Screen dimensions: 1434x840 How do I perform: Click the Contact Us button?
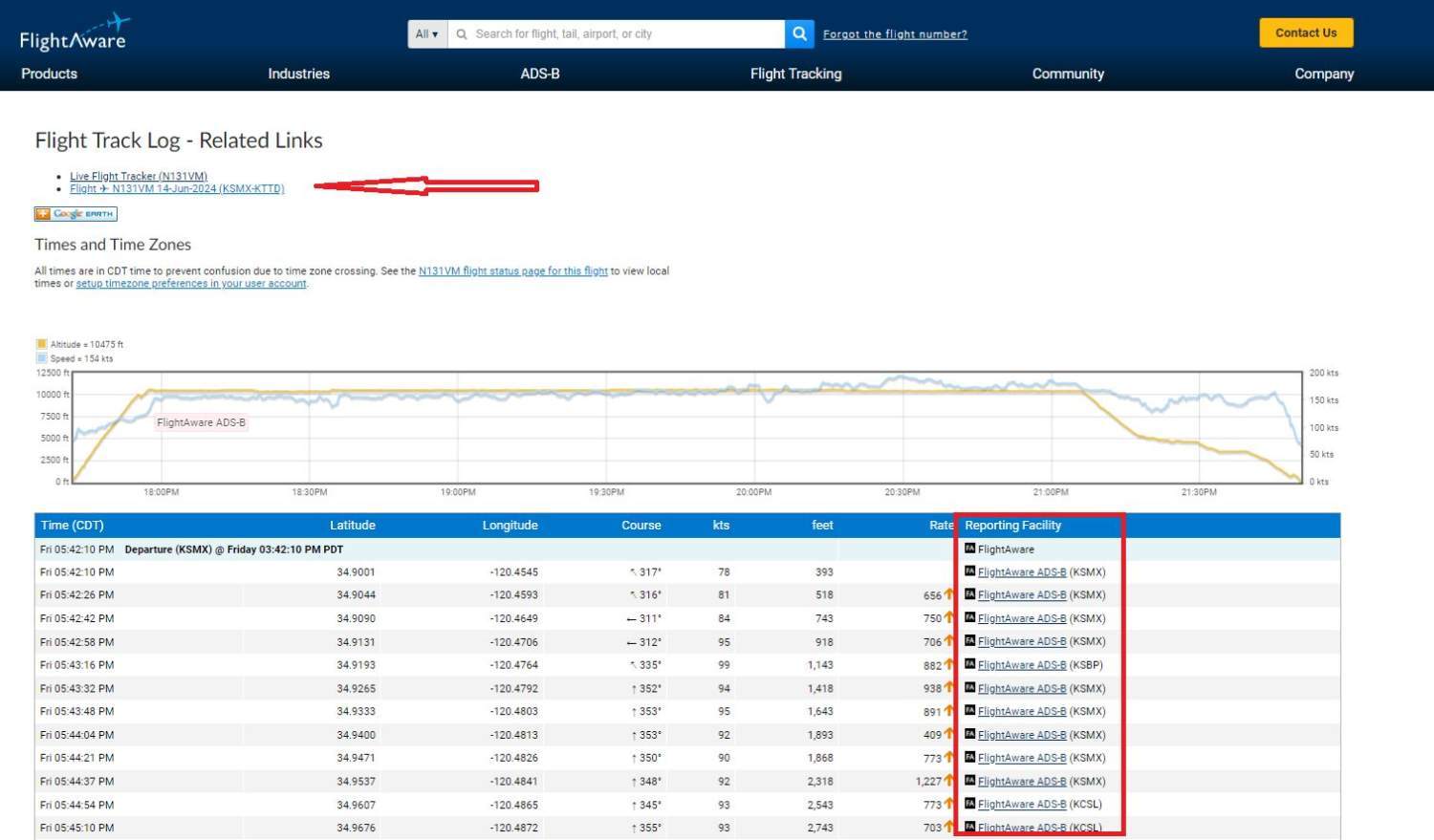pyautogui.click(x=1306, y=32)
